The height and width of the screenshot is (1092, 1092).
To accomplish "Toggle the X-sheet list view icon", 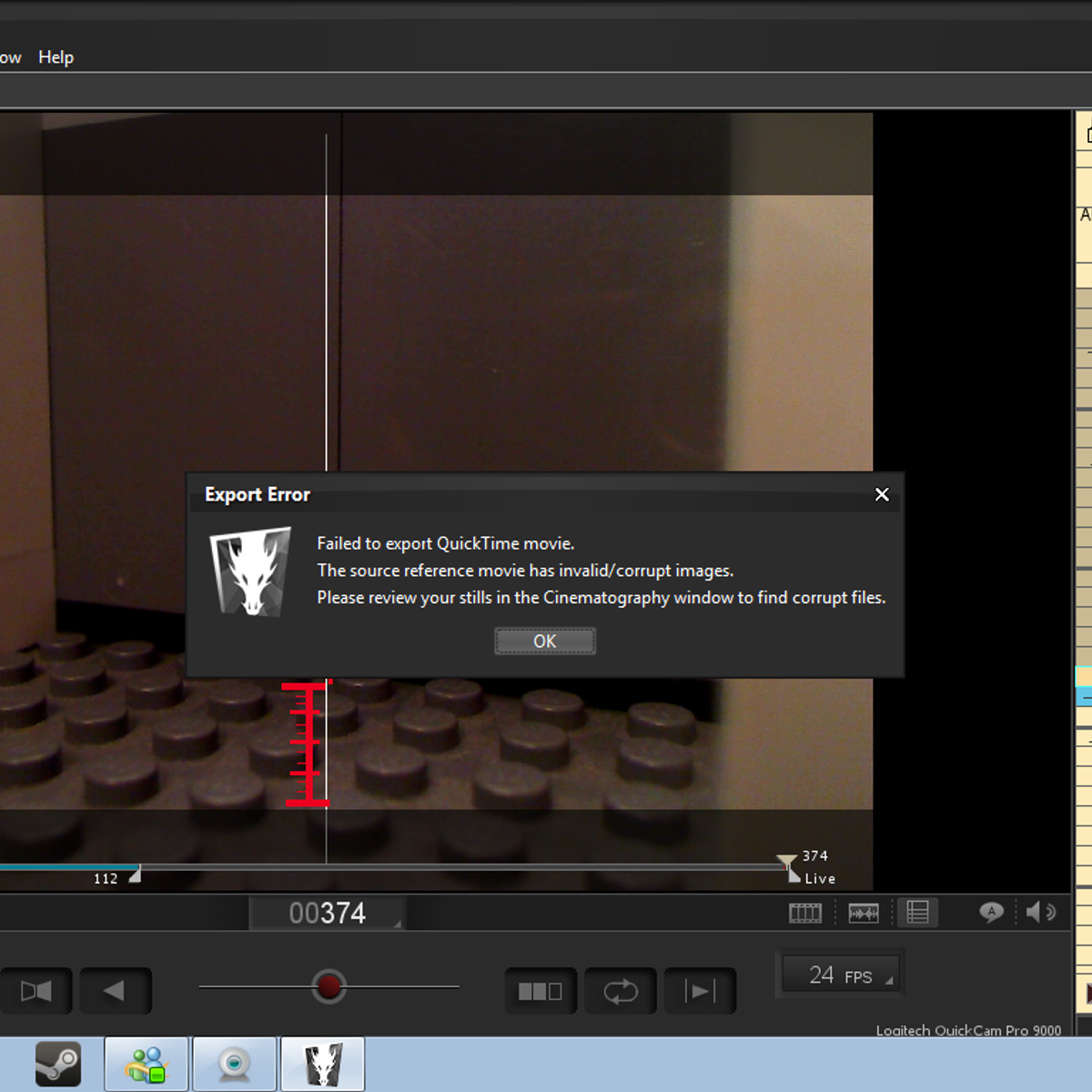I will pos(917,913).
